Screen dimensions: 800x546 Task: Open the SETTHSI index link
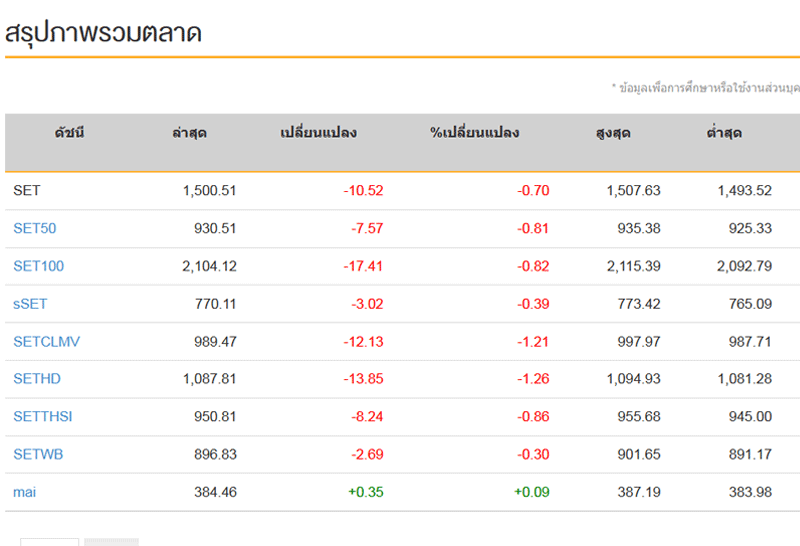click(43, 417)
